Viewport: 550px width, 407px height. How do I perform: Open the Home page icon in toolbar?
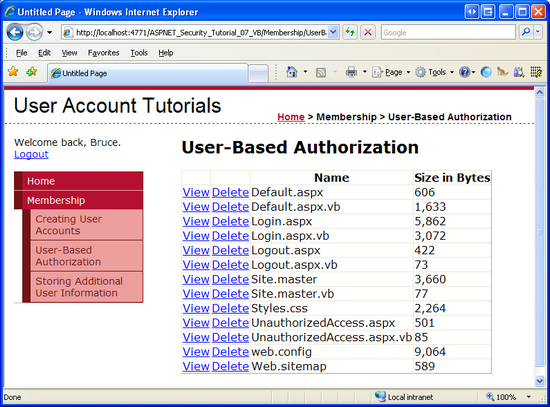click(291, 72)
